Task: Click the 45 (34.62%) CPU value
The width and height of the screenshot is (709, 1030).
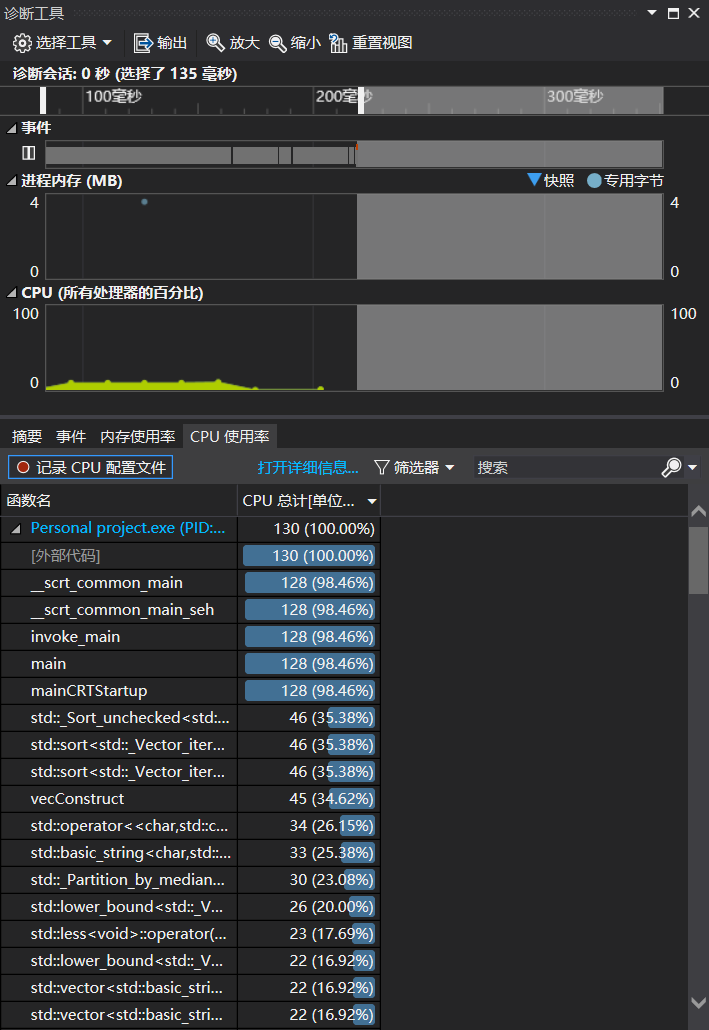Action: tap(332, 799)
